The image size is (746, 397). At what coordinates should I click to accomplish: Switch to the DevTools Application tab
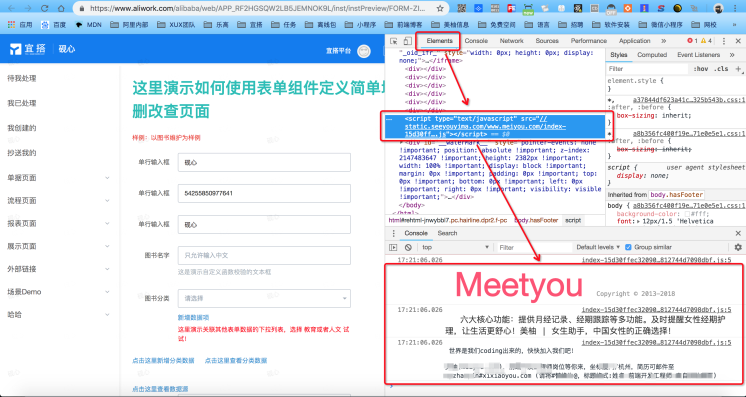(x=634, y=41)
